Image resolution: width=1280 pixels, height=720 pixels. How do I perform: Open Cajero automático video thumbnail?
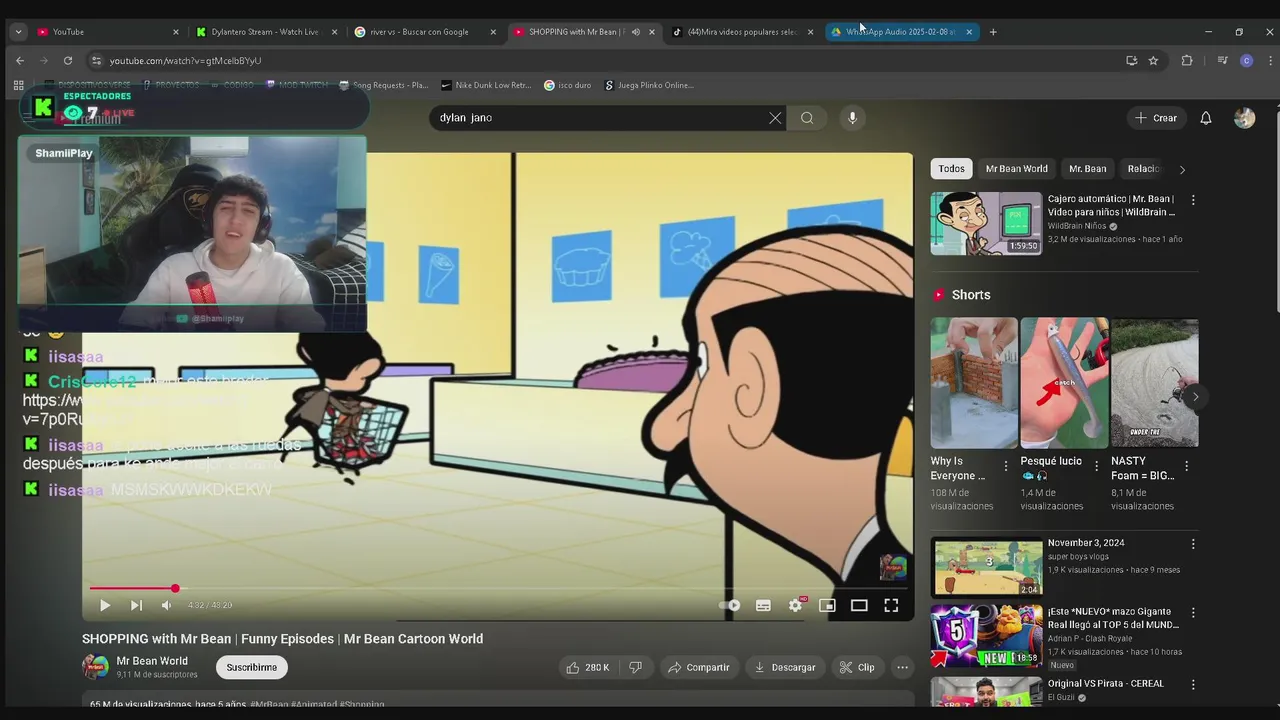[986, 224]
